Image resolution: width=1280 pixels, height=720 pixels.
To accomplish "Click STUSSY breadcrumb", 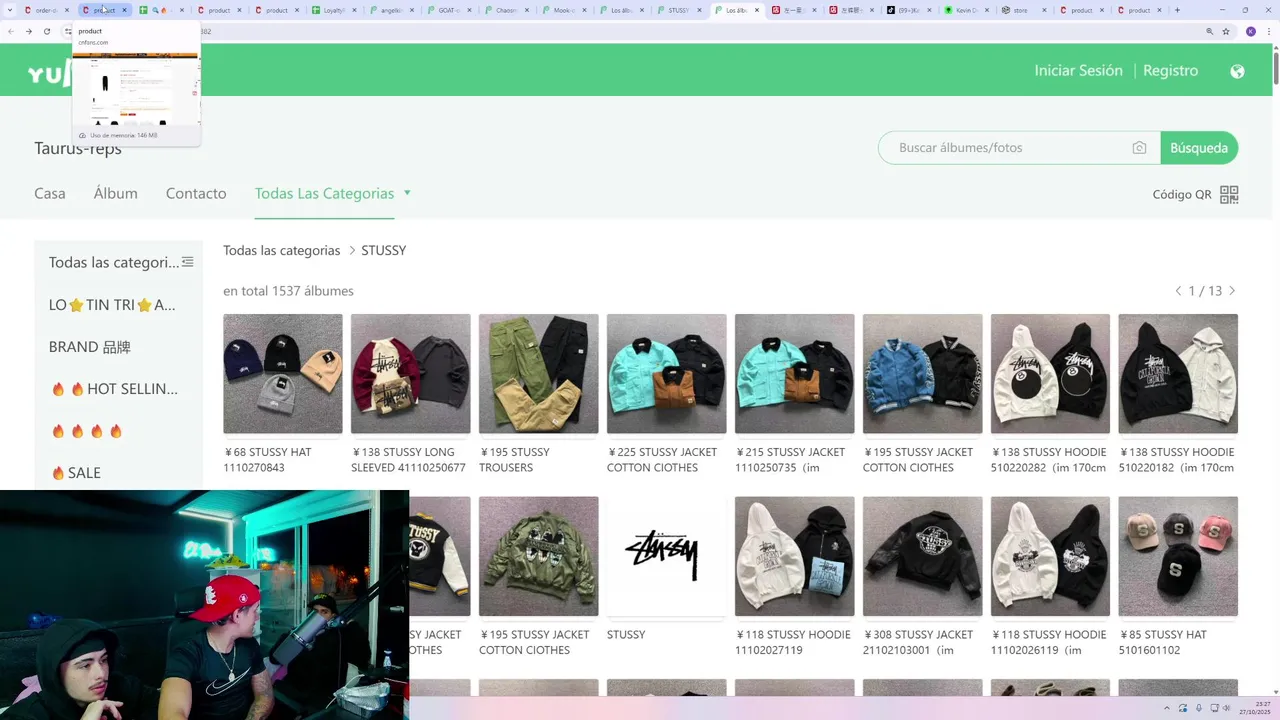I will [384, 251].
